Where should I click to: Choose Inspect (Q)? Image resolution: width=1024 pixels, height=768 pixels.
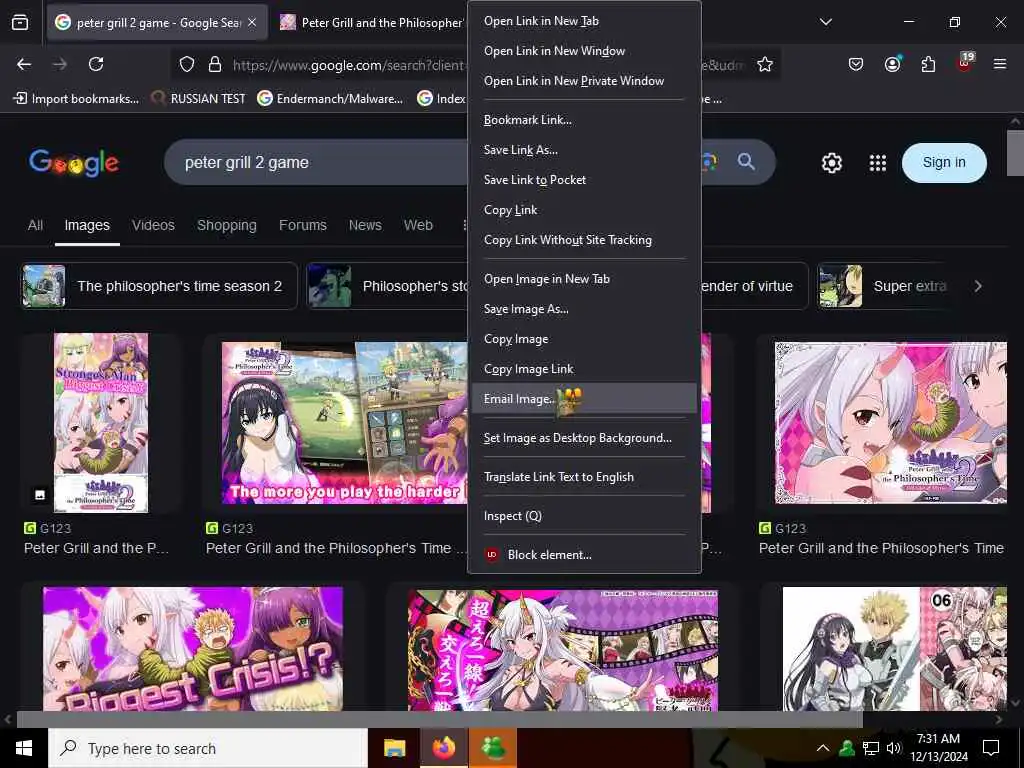[584, 516]
